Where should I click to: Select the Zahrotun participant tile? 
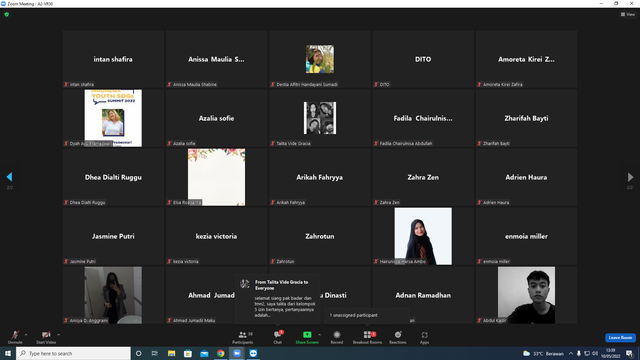(x=320, y=236)
